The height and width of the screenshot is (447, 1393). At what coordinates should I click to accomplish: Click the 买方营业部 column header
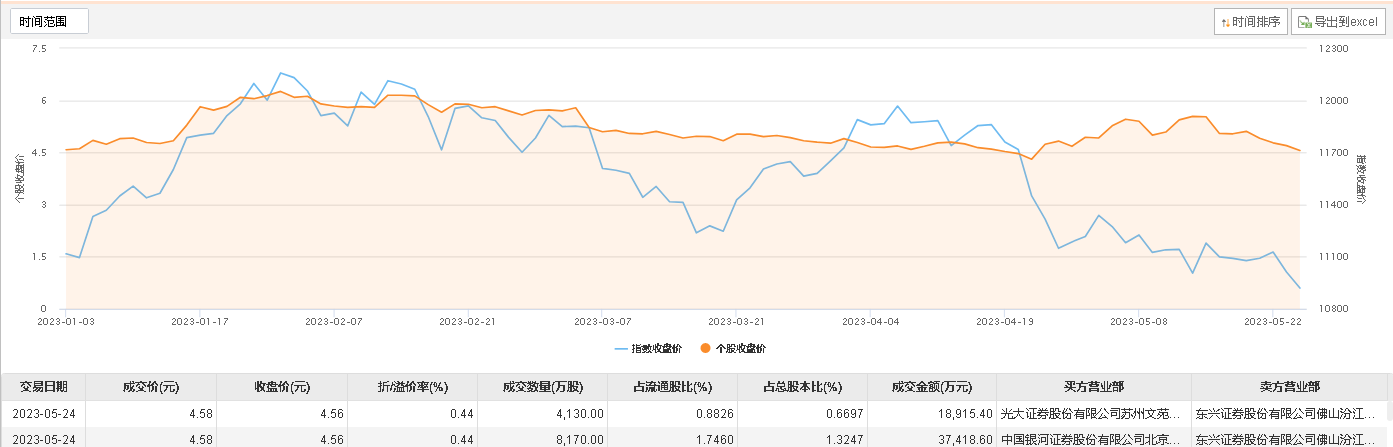pyautogui.click(x=1094, y=387)
